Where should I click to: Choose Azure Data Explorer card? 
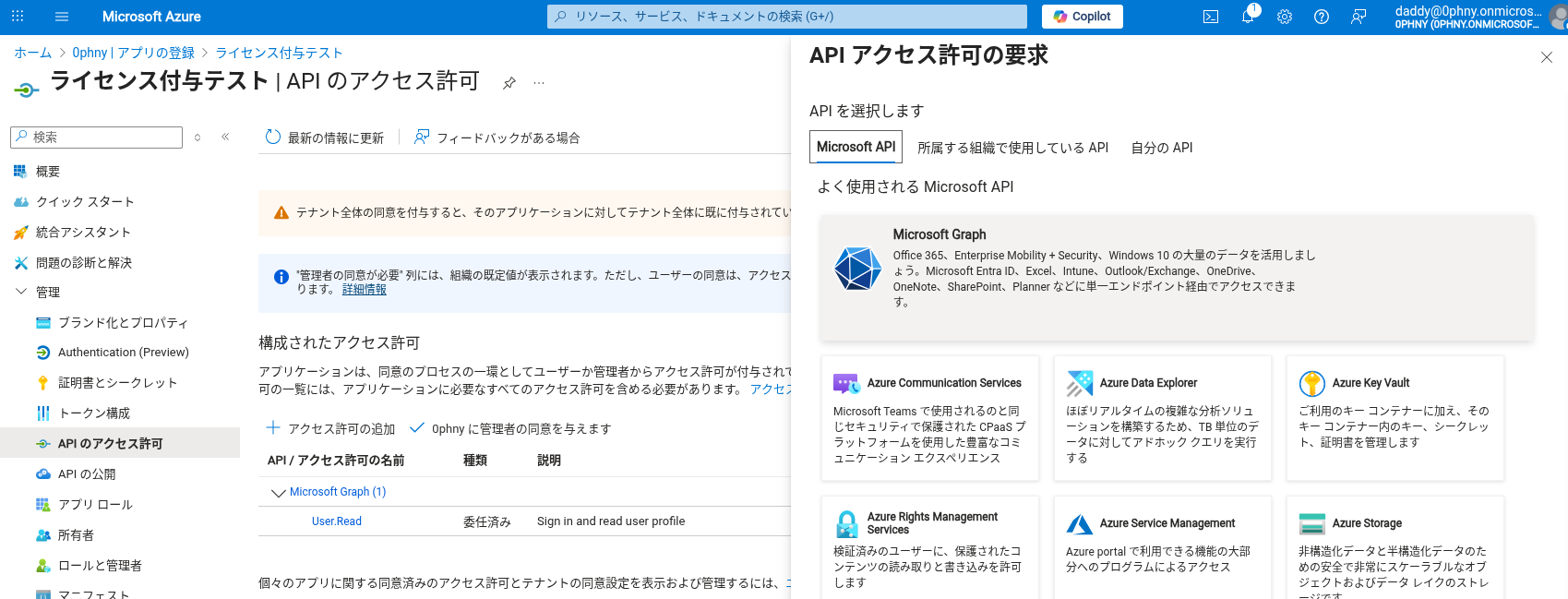pos(1163,419)
